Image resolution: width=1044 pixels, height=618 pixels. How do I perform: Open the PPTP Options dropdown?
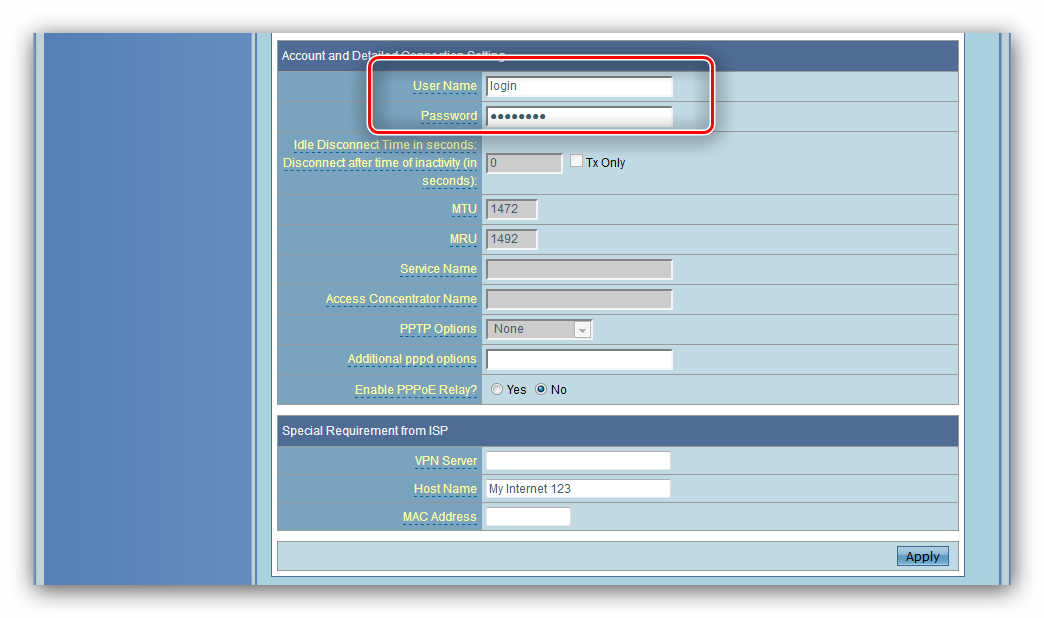tap(539, 329)
